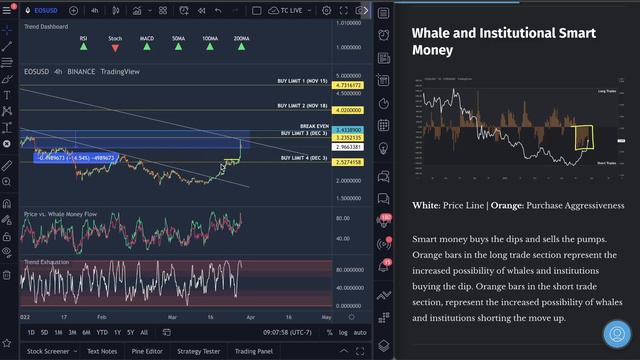Redo the last chart action
The image size is (640, 360).
point(236,11)
